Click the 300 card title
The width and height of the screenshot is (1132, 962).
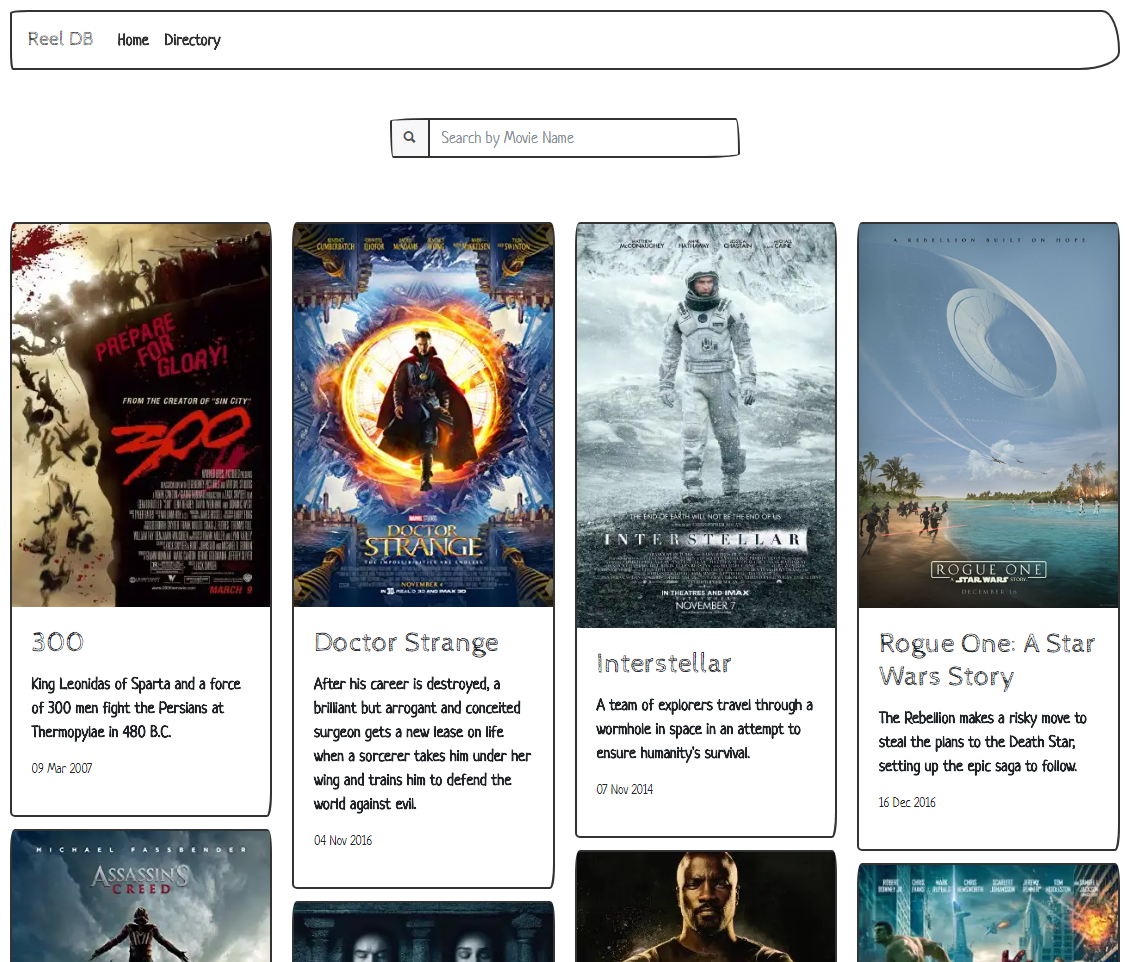(x=58, y=642)
